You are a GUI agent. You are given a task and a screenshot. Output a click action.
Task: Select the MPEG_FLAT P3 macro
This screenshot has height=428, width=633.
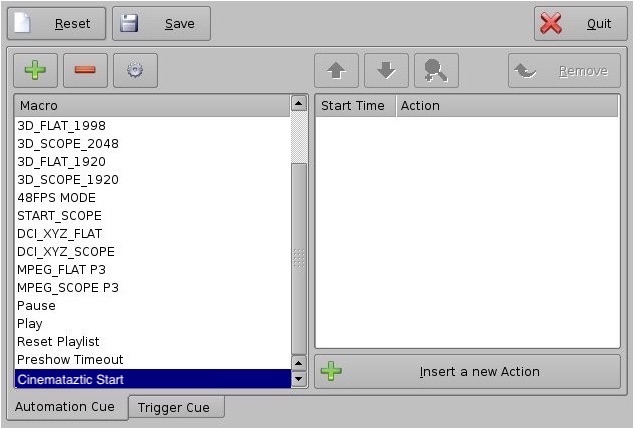point(152,269)
